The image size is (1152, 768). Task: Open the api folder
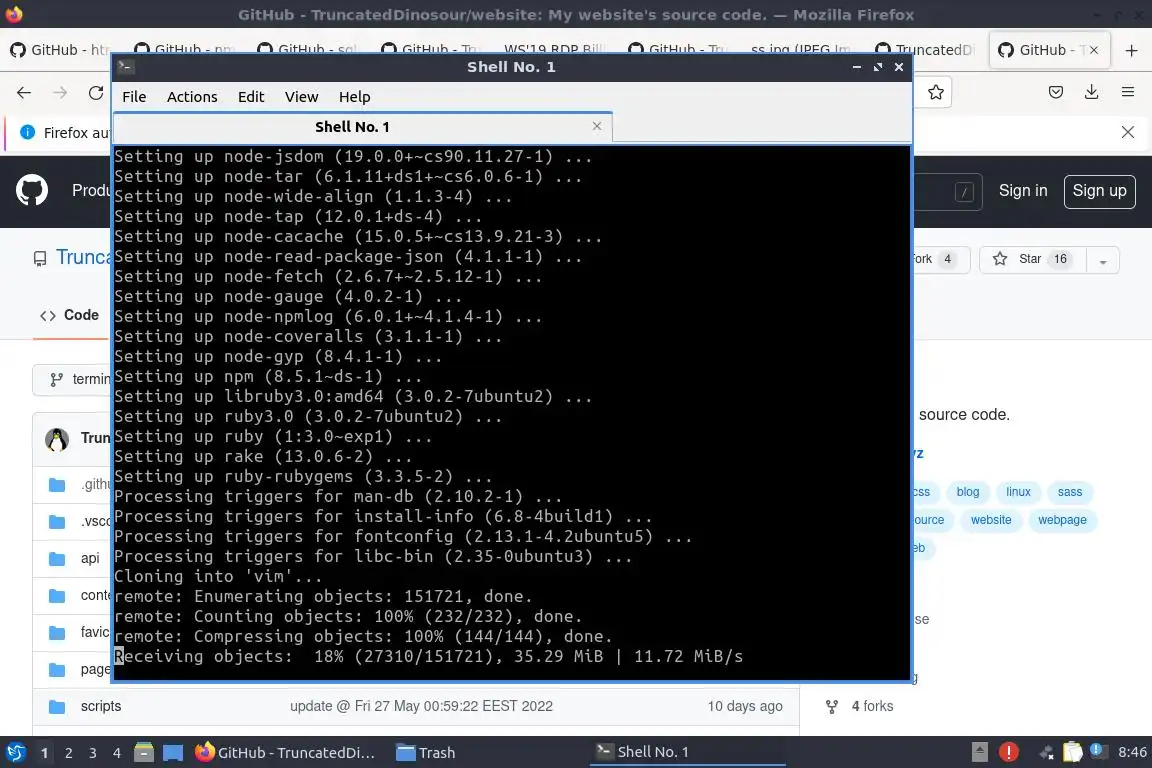pyautogui.click(x=90, y=559)
